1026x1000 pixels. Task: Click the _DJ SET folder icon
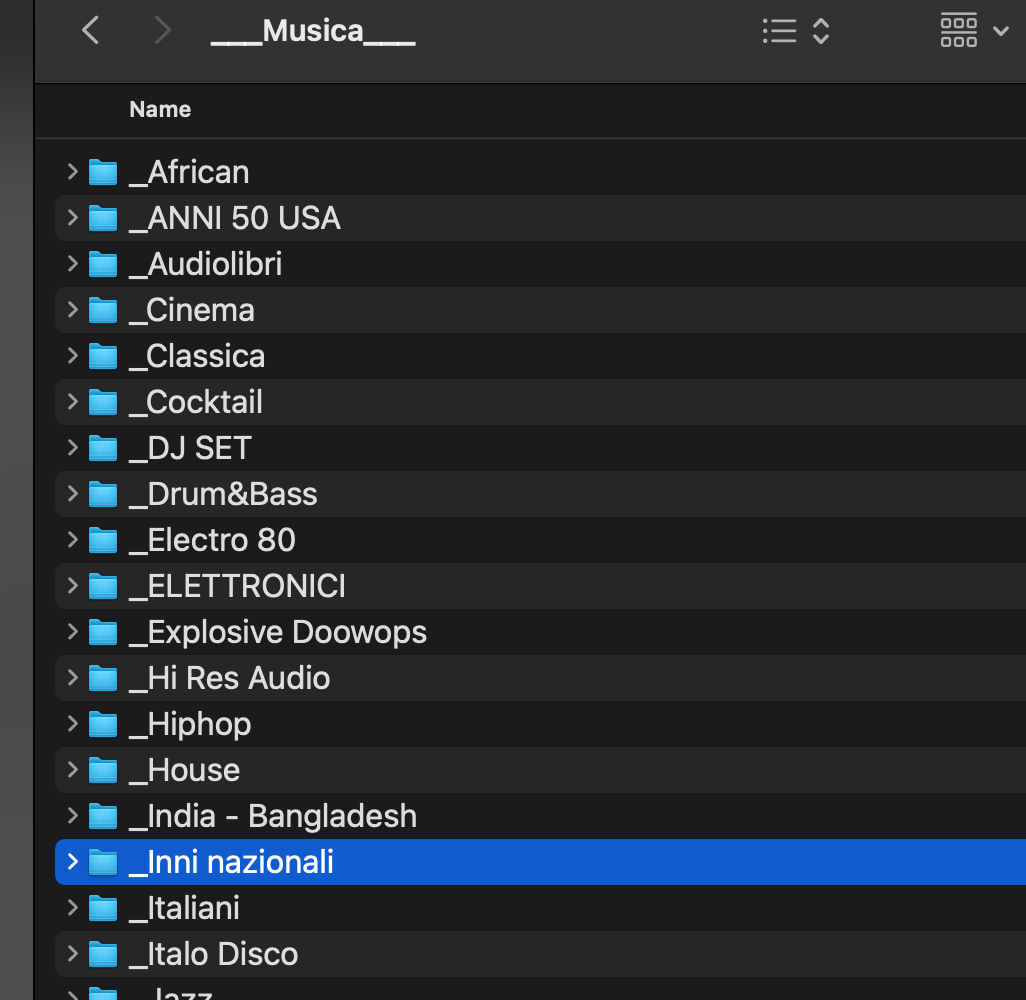point(103,448)
